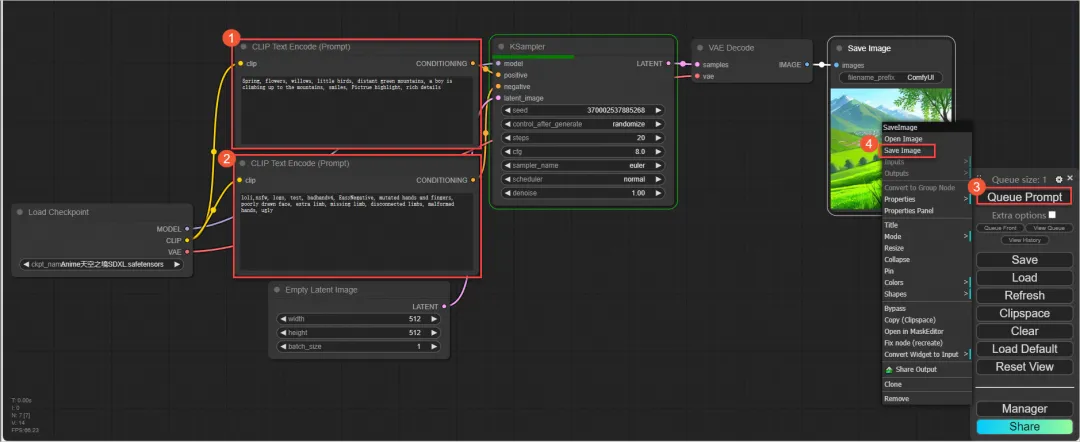Click seed decrement left arrow
Screen dimensions: 1080x442
(508, 110)
